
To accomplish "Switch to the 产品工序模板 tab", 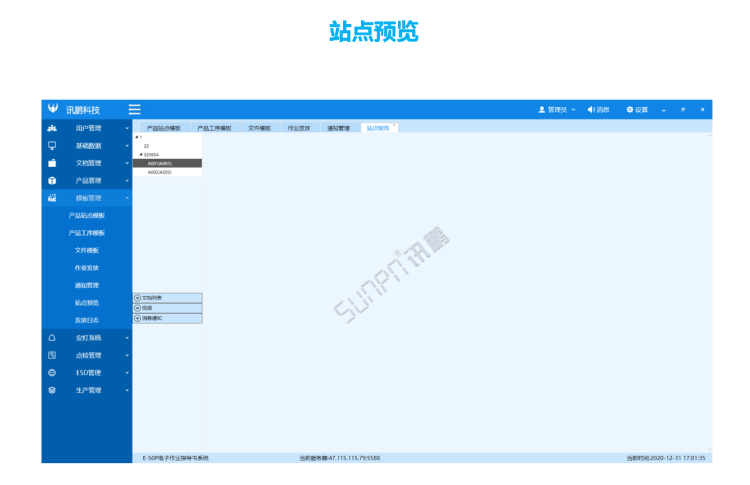I will tap(214, 128).
